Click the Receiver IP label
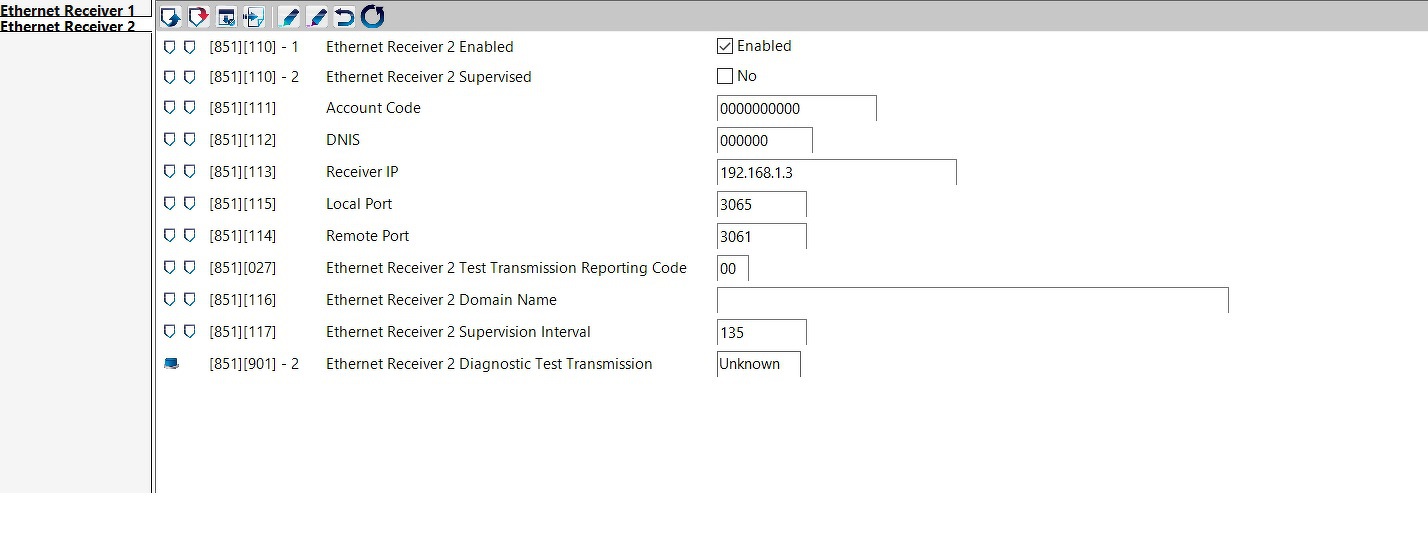The height and width of the screenshot is (542, 1428). coord(362,172)
